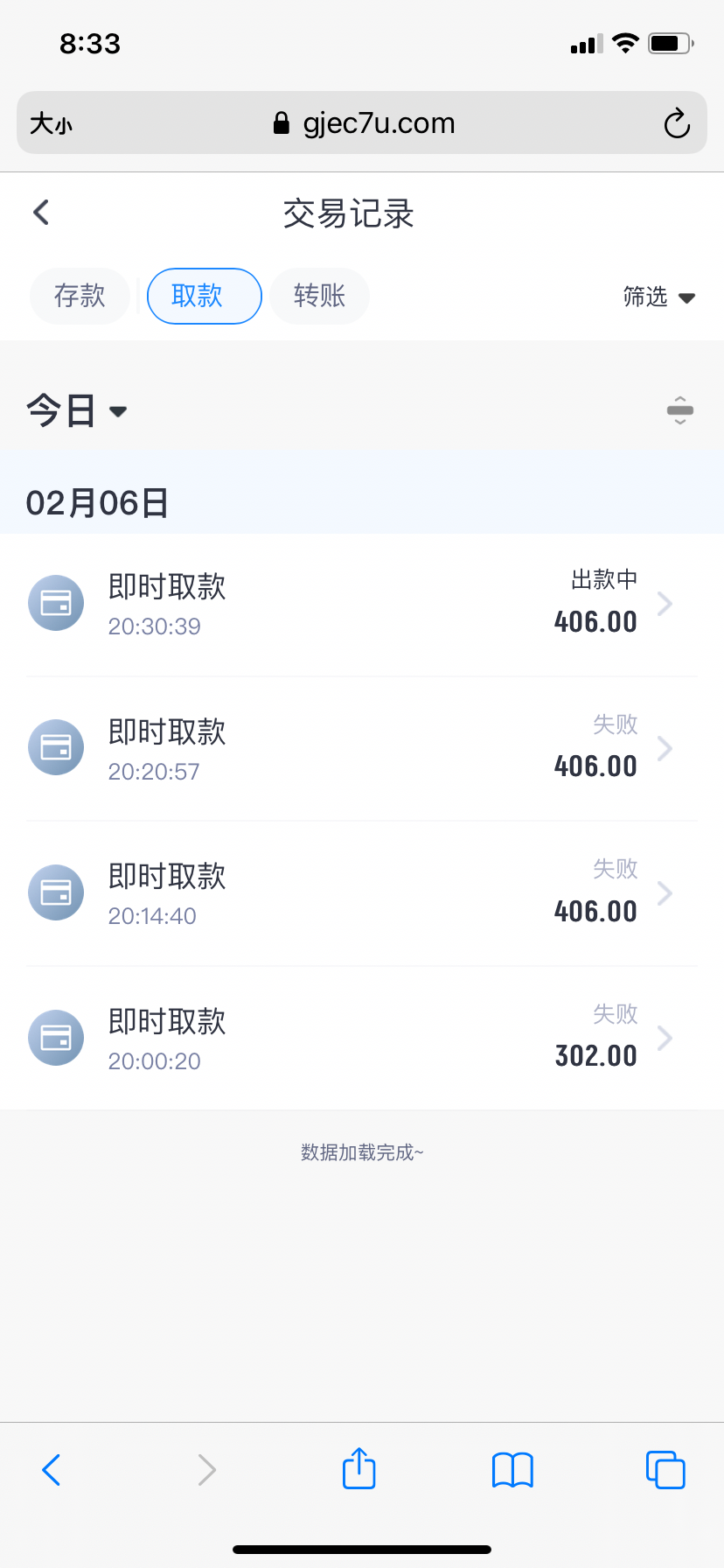Image resolution: width=724 pixels, height=1568 pixels.
Task: Open Safari tabs overview icon
Action: [665, 1470]
